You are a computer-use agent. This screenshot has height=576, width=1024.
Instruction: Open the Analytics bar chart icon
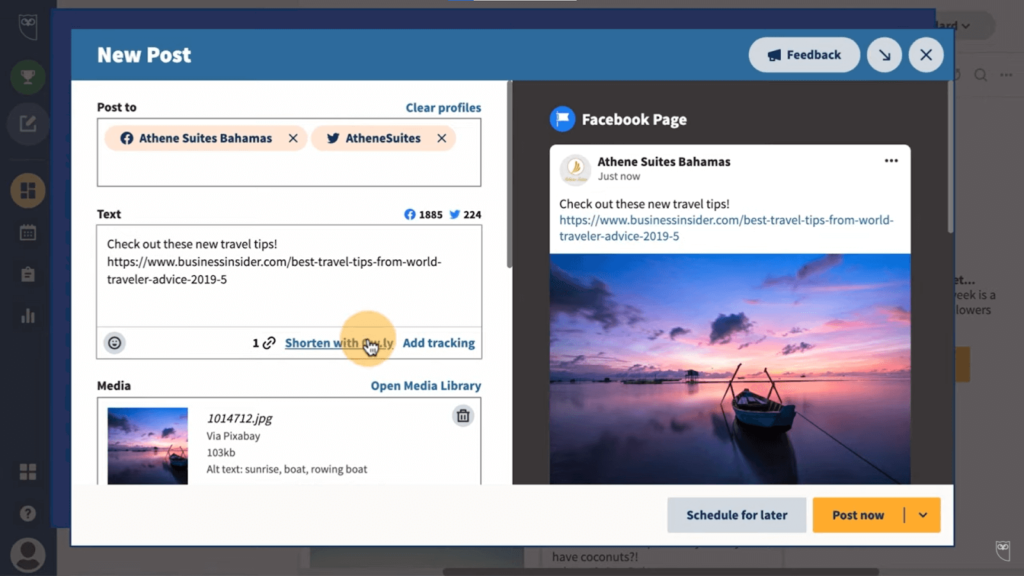coord(27,316)
